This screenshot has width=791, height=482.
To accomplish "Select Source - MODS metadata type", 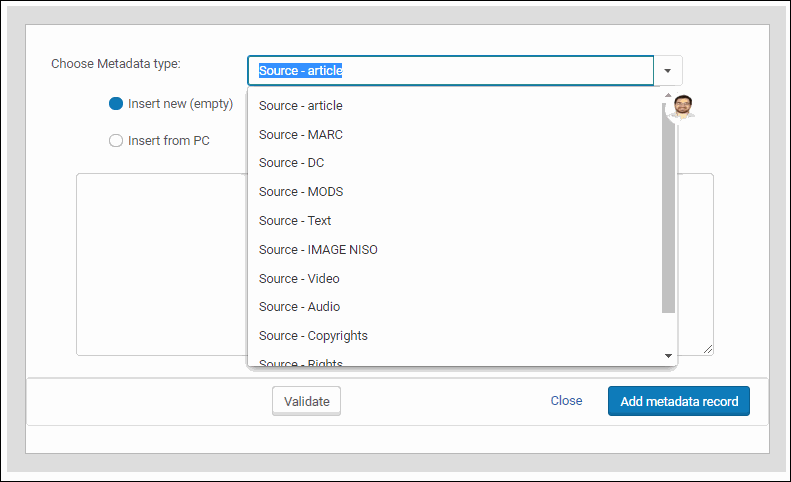I will (x=300, y=192).
